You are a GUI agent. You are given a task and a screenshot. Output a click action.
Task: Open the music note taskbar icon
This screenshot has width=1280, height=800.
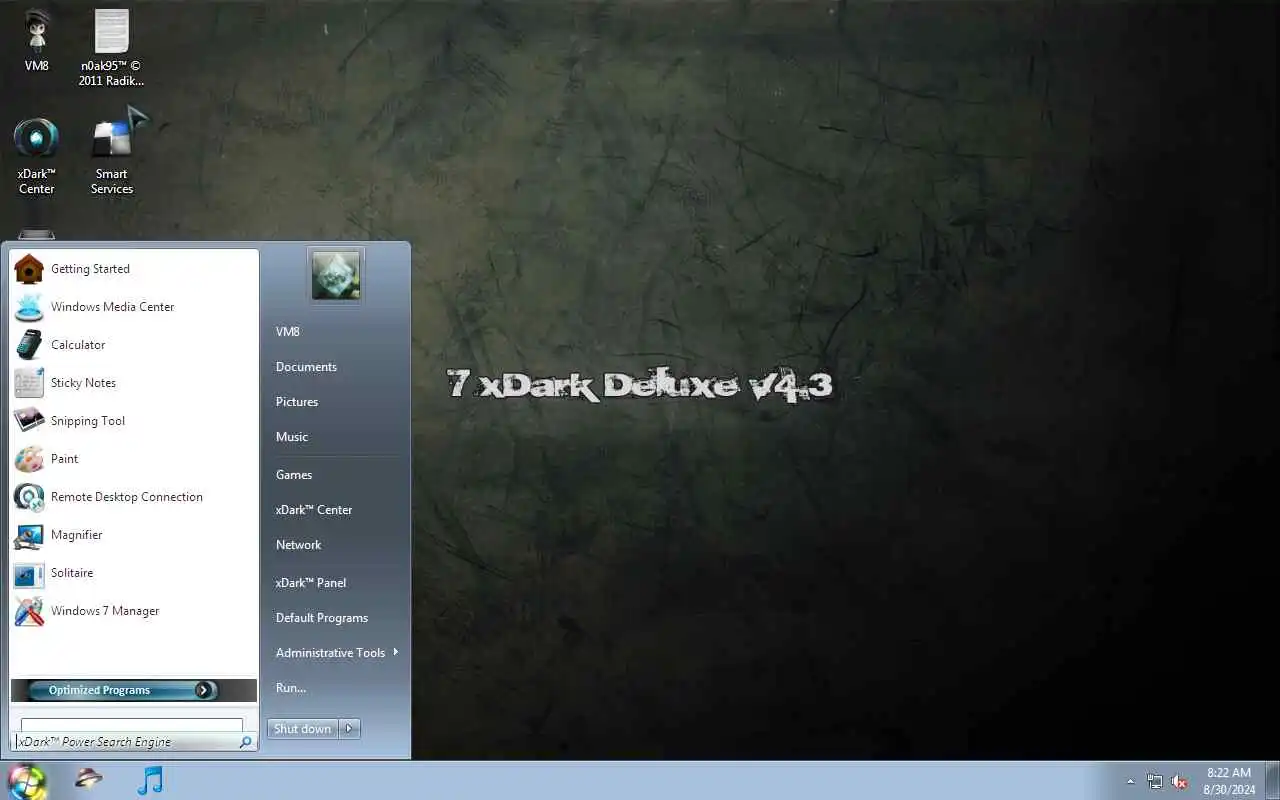coord(151,780)
